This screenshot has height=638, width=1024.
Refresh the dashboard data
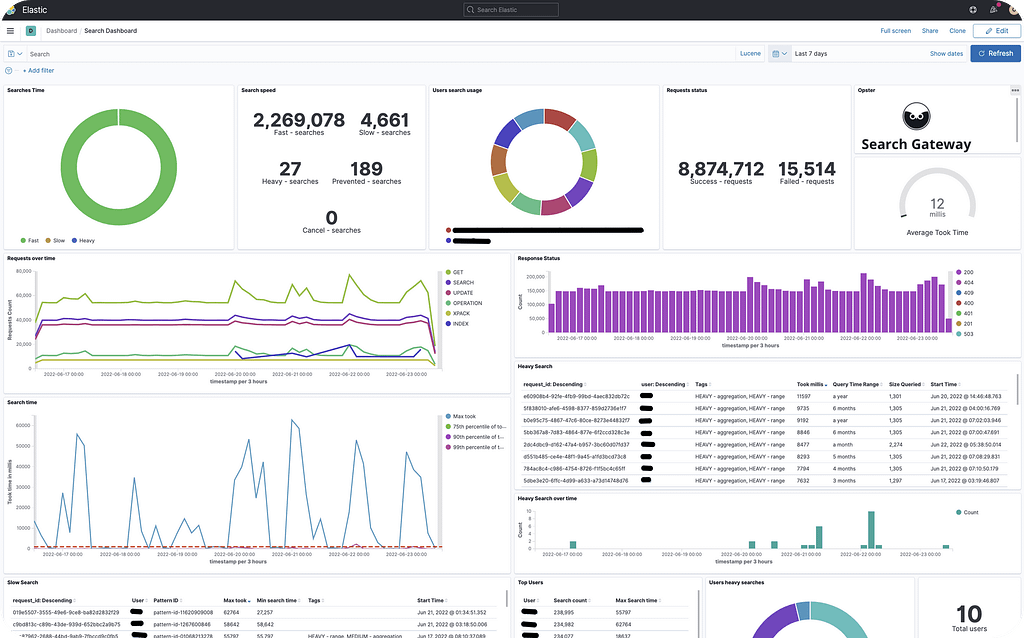[995, 54]
